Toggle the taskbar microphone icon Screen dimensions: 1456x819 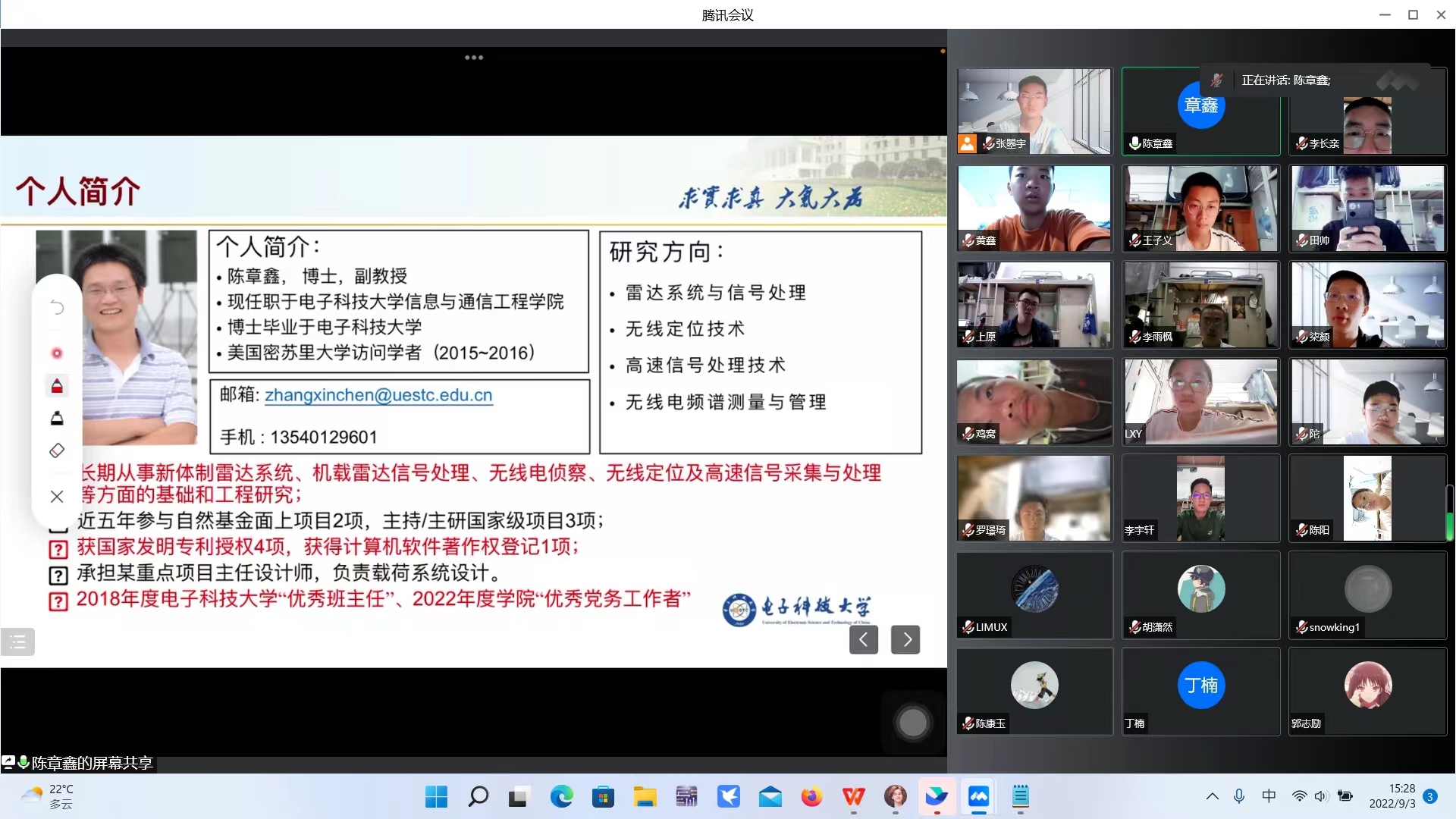[x=1239, y=796]
